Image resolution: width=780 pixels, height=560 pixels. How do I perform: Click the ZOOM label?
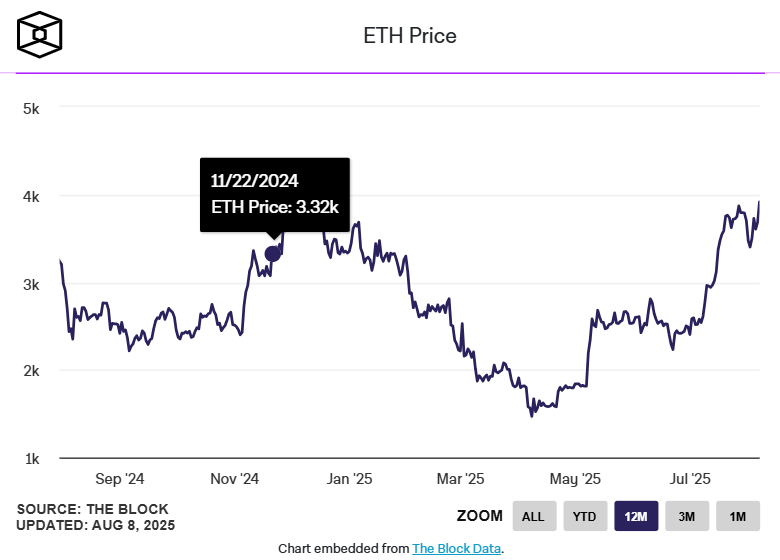479,516
